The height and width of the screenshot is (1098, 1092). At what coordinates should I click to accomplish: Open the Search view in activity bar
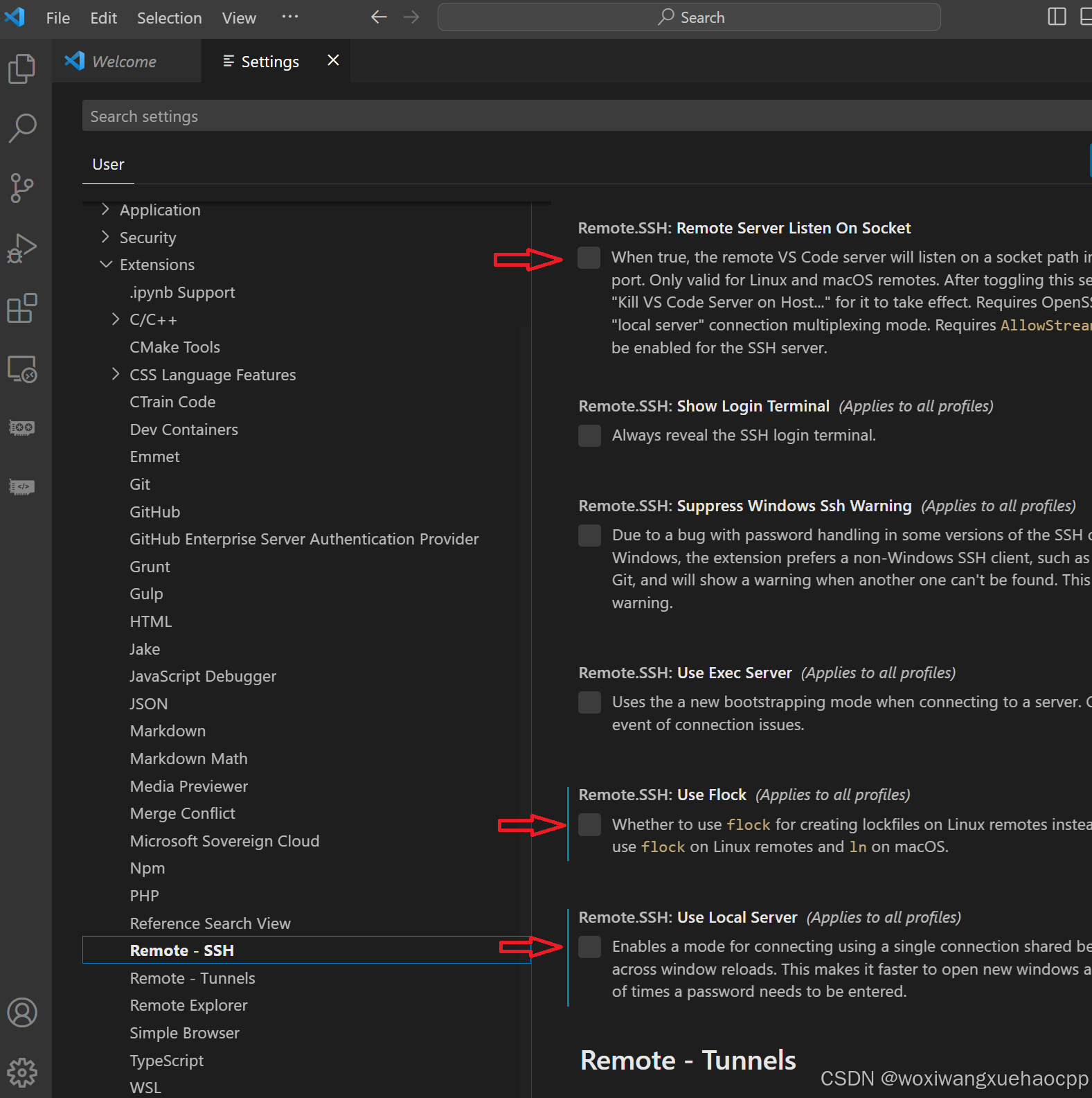point(22,128)
